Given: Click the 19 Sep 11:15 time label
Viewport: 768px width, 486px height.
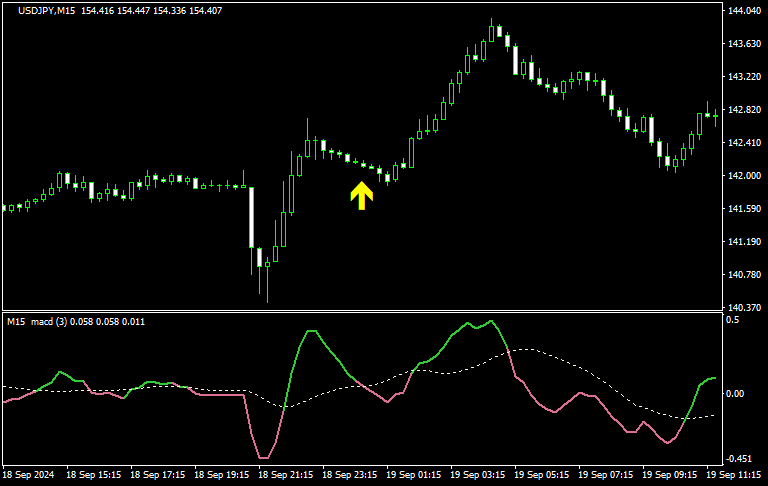Looking at the screenshot, I should tap(738, 474).
